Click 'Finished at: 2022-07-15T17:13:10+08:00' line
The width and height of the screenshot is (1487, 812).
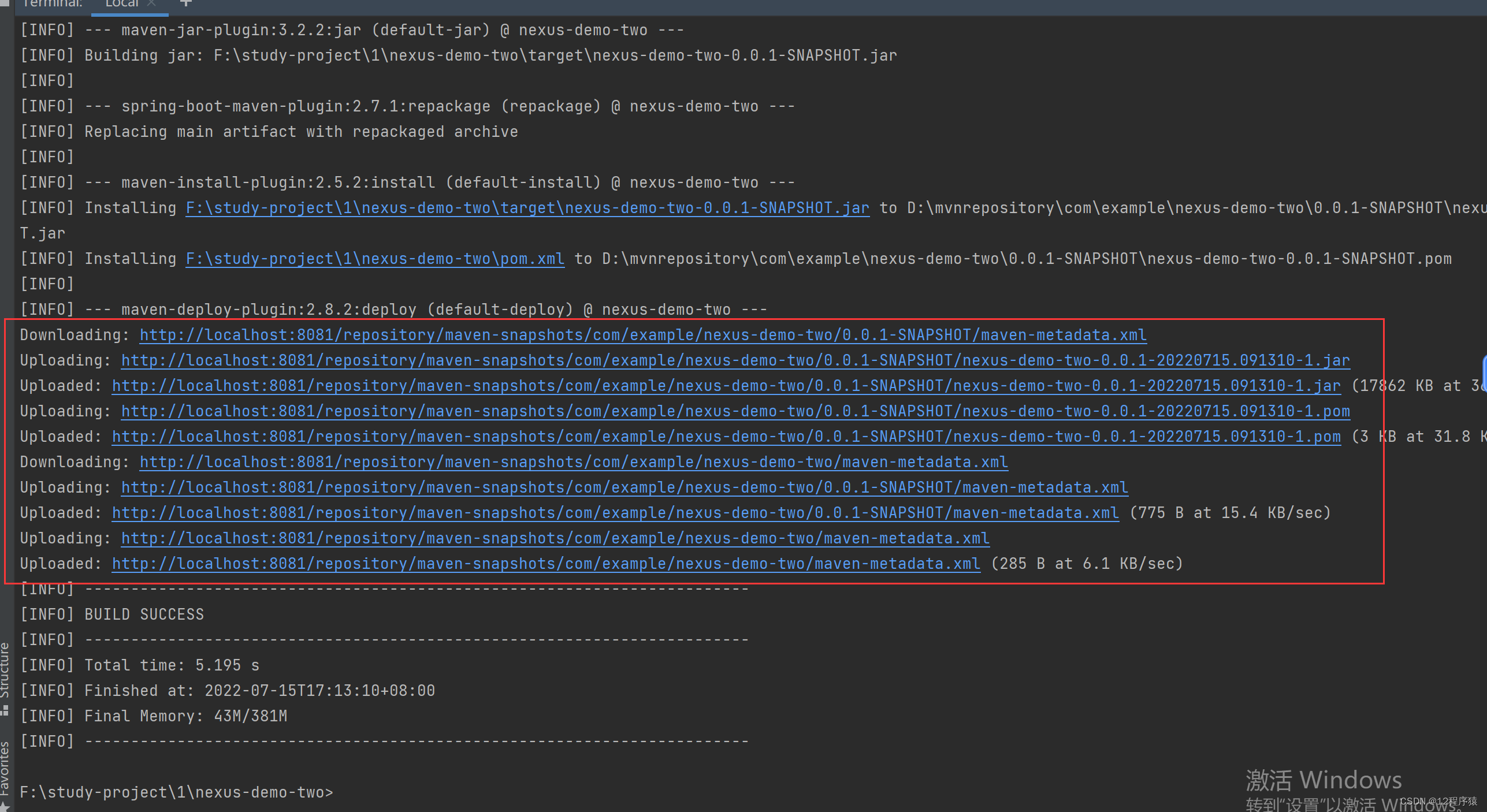[227, 691]
